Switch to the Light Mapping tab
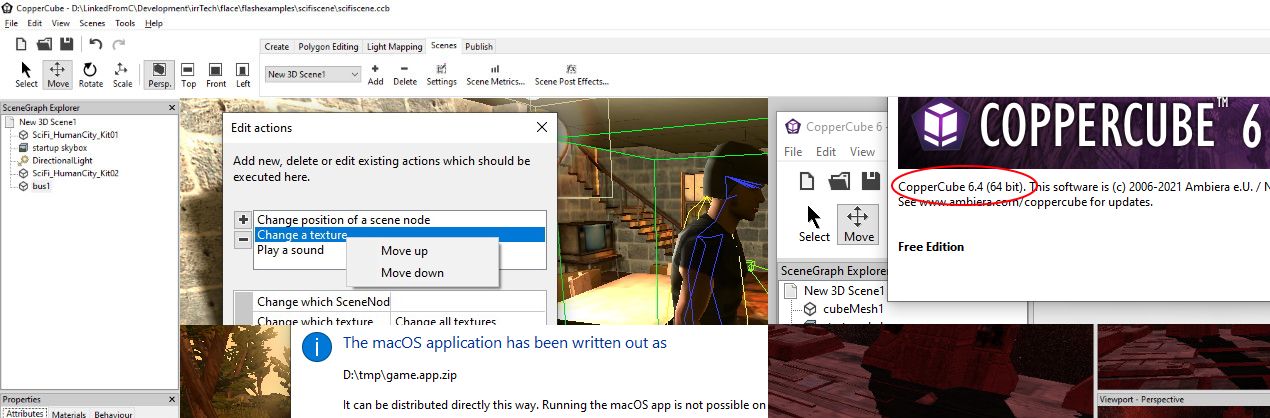The image size is (1270, 418). click(x=394, y=46)
